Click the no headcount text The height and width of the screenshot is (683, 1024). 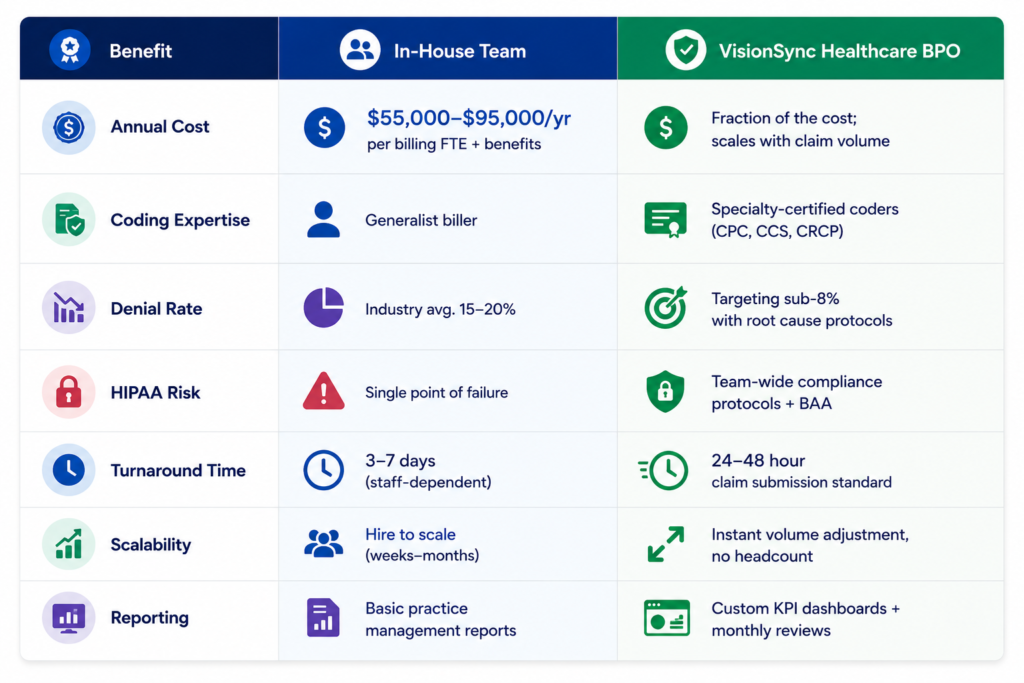762,556
